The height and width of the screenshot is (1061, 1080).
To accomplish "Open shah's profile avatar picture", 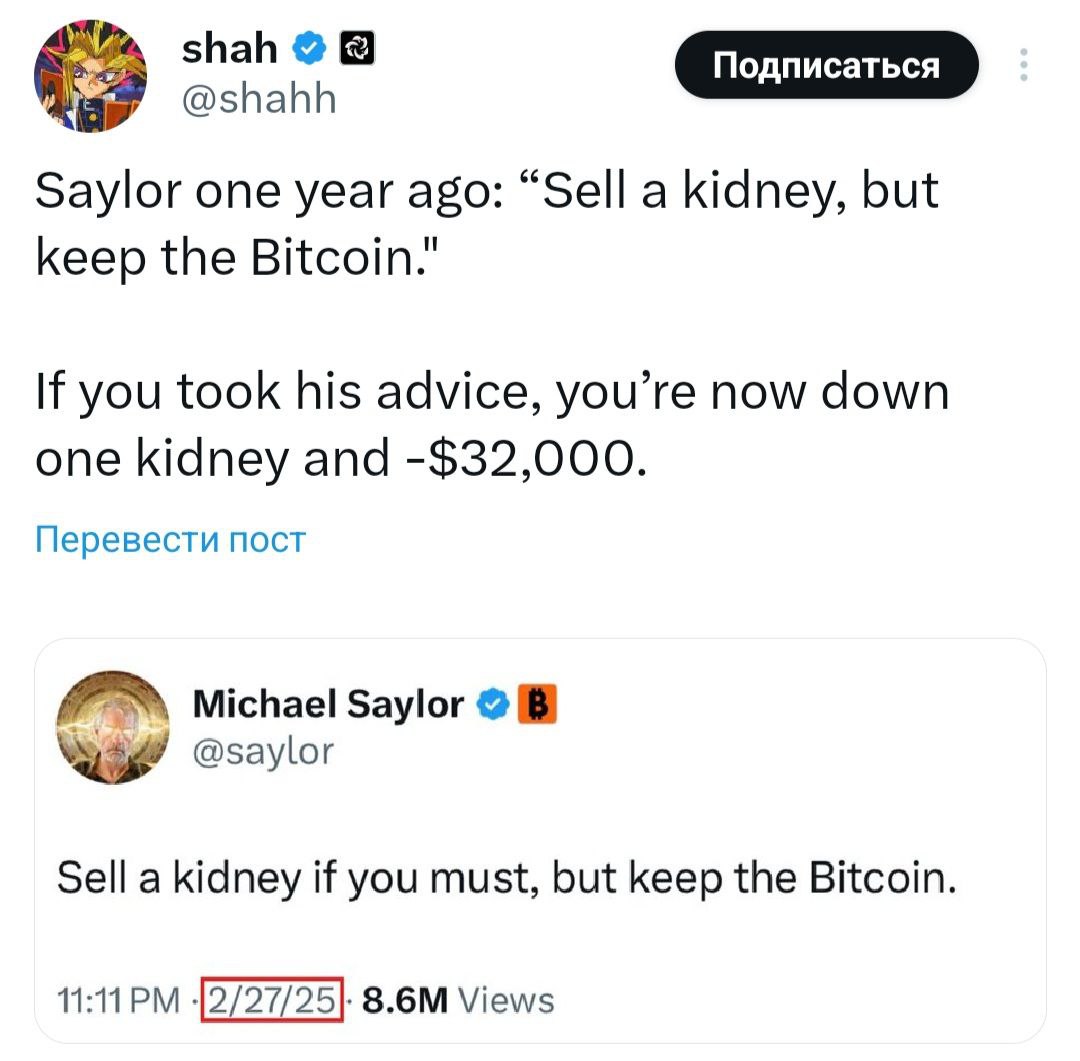I will [90, 77].
